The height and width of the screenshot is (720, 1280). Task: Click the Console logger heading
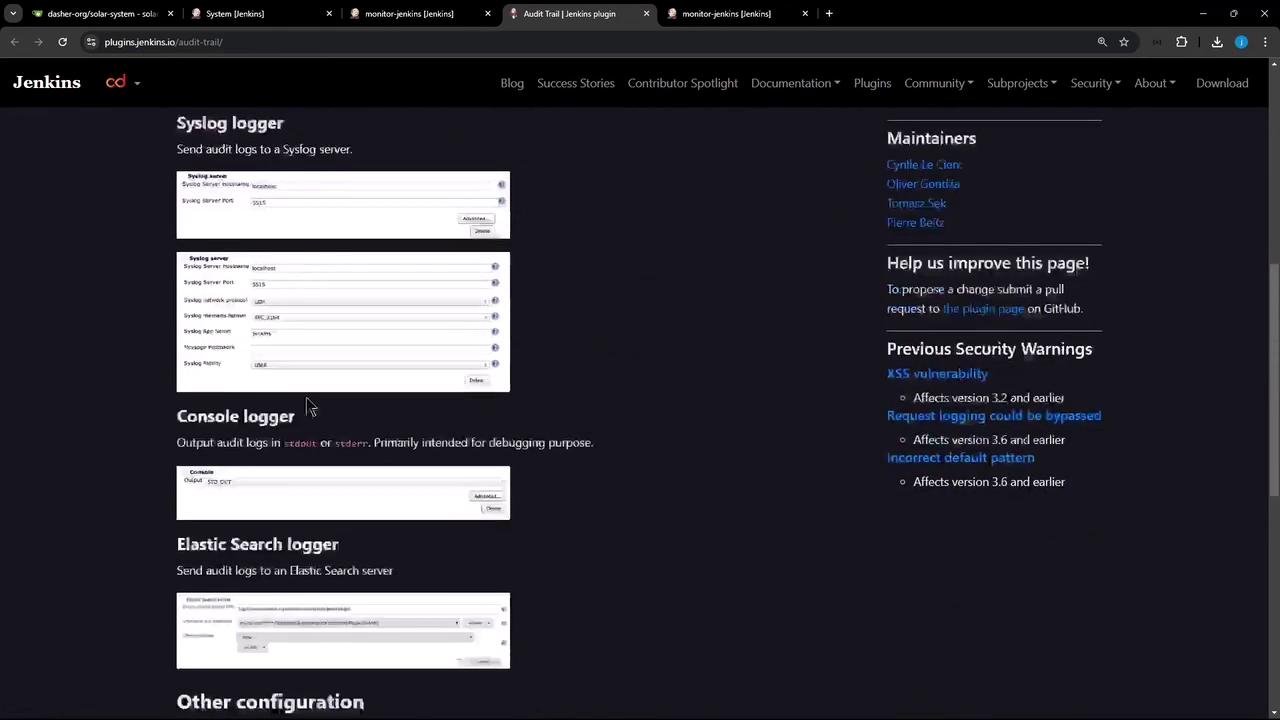tap(236, 417)
